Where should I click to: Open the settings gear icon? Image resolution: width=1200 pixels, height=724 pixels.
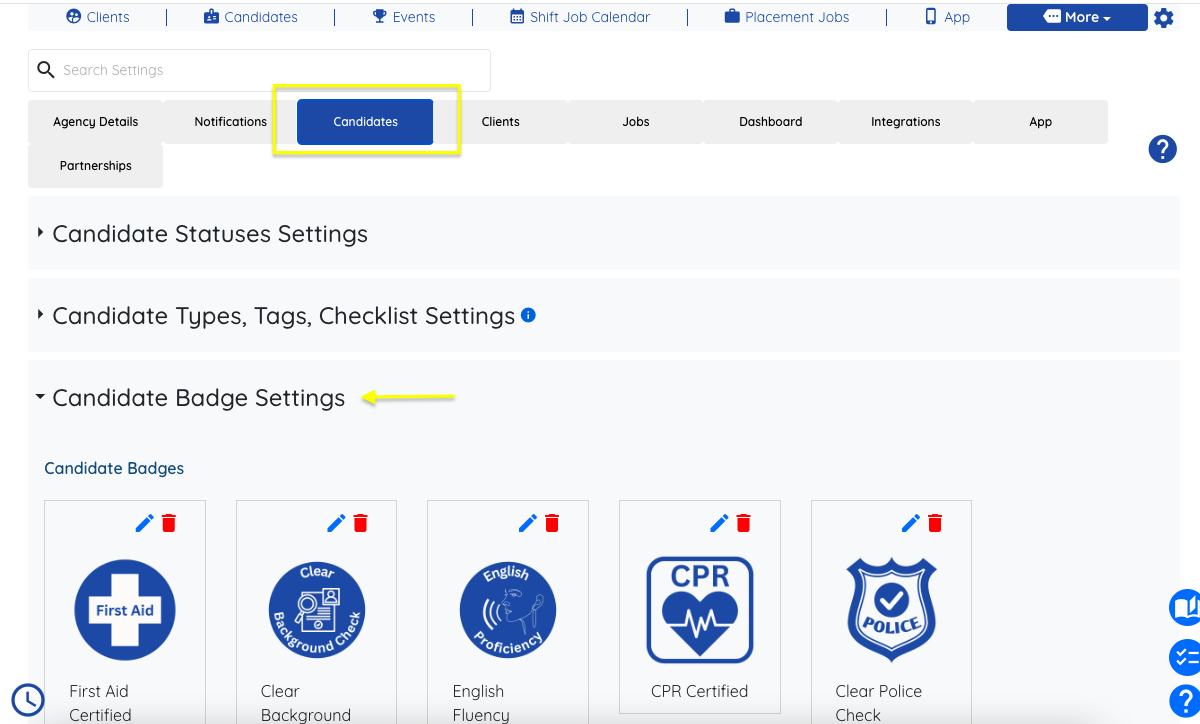pos(1164,18)
